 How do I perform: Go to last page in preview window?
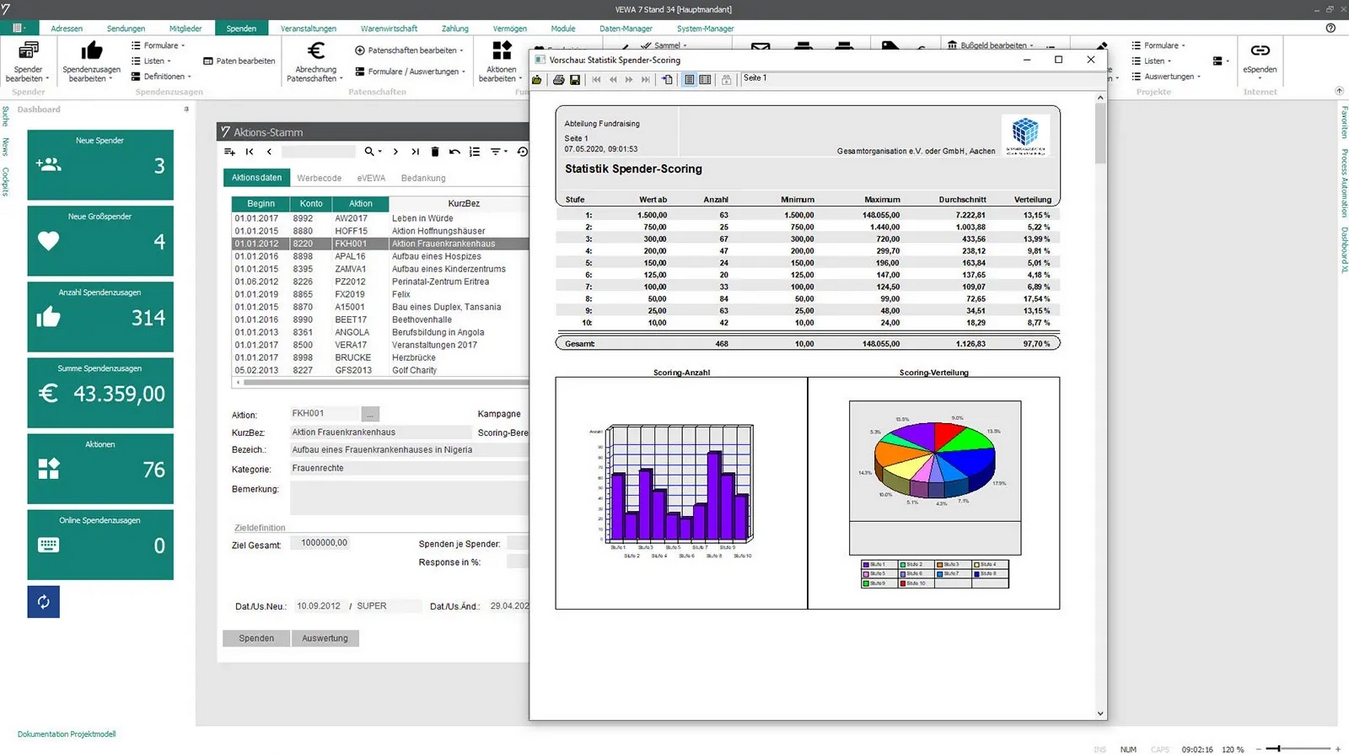tap(645, 80)
